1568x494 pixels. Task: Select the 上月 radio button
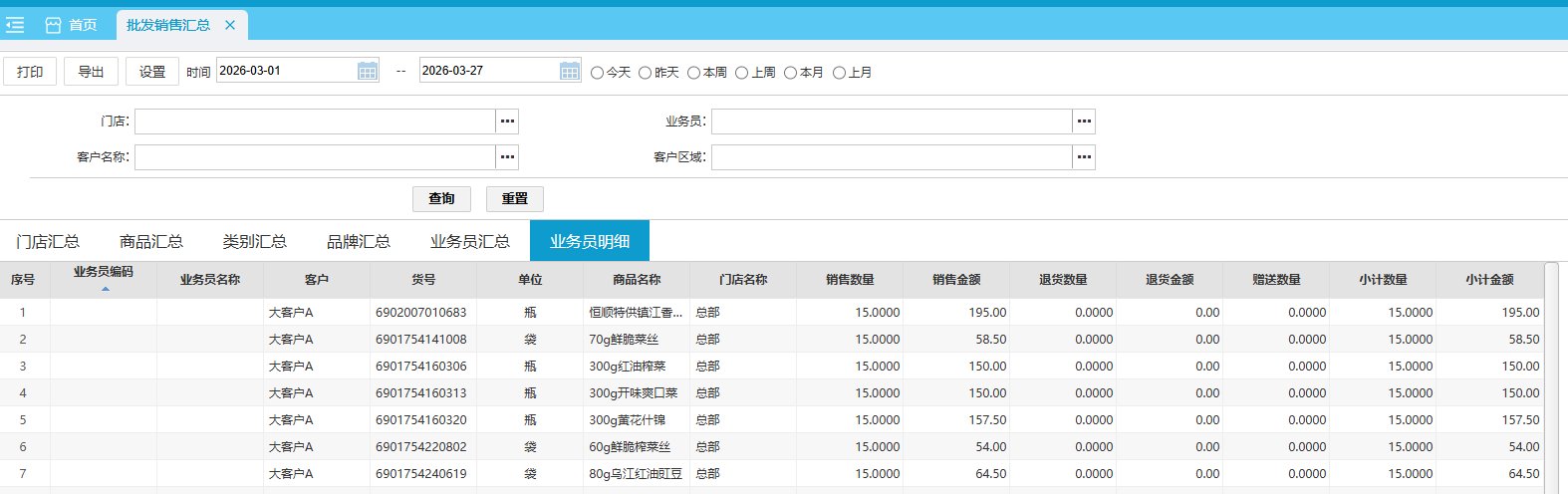click(840, 73)
